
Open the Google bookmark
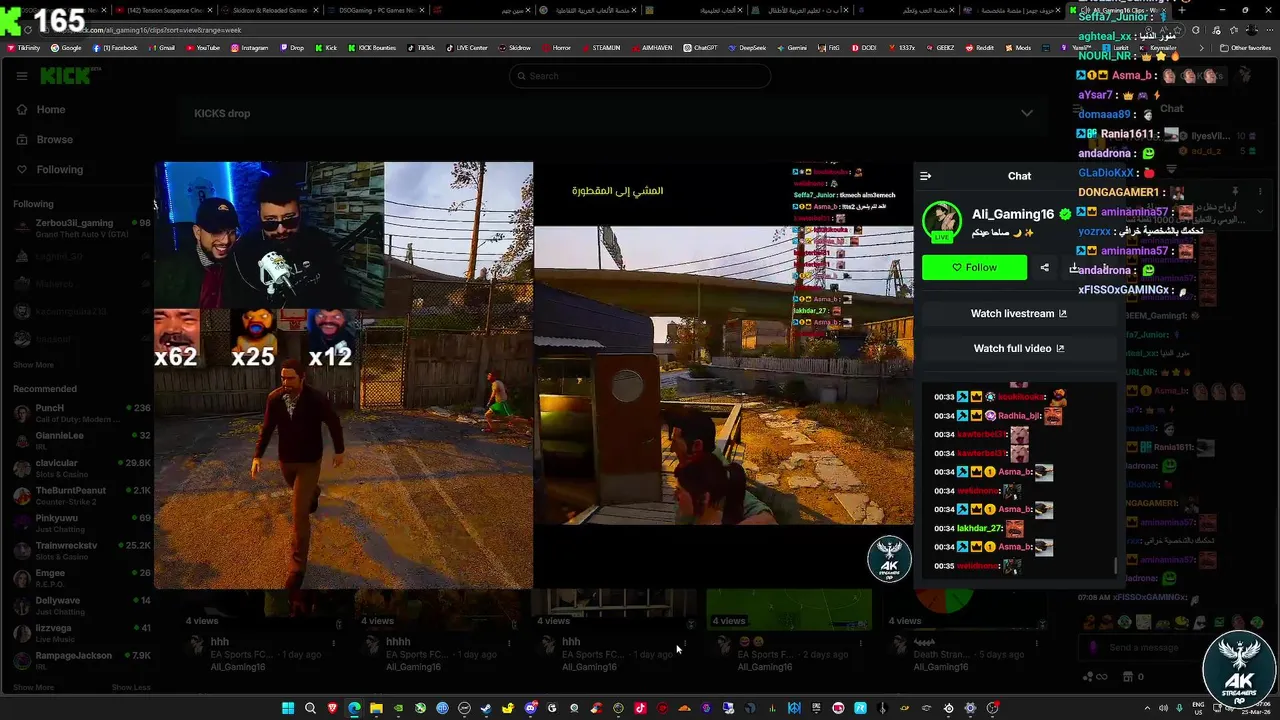pos(66,48)
